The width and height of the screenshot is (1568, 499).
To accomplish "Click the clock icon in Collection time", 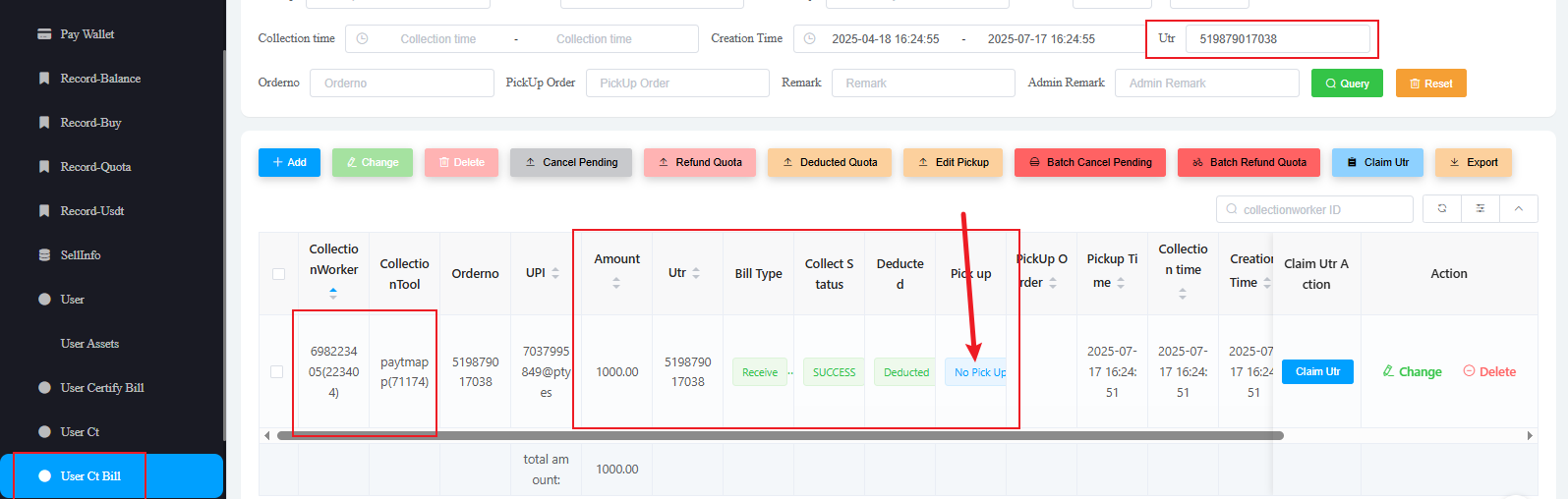I will click(362, 39).
